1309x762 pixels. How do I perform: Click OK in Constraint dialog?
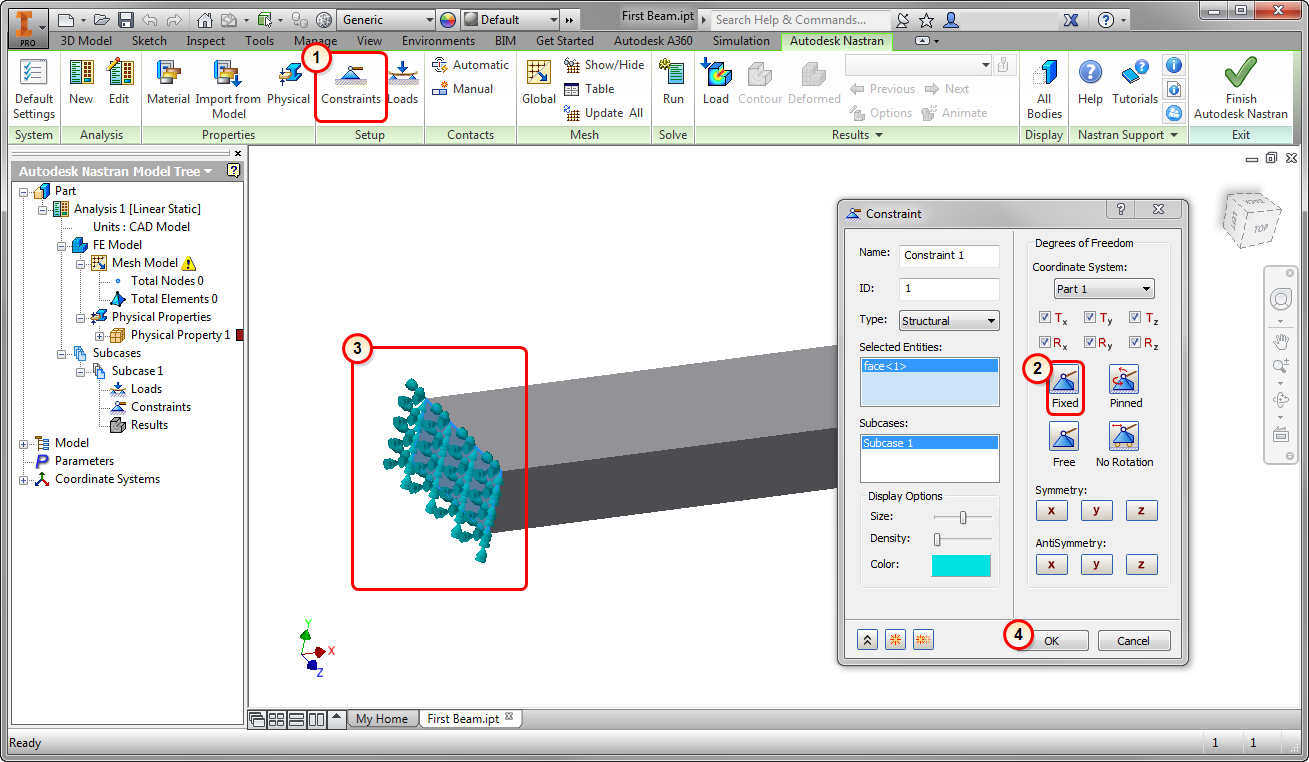(1051, 641)
